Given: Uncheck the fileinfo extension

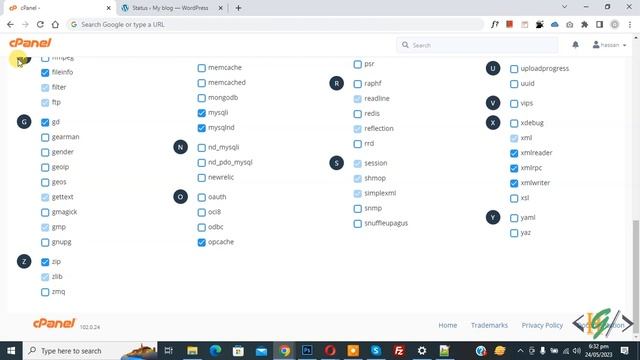Looking at the screenshot, I should point(45,73).
